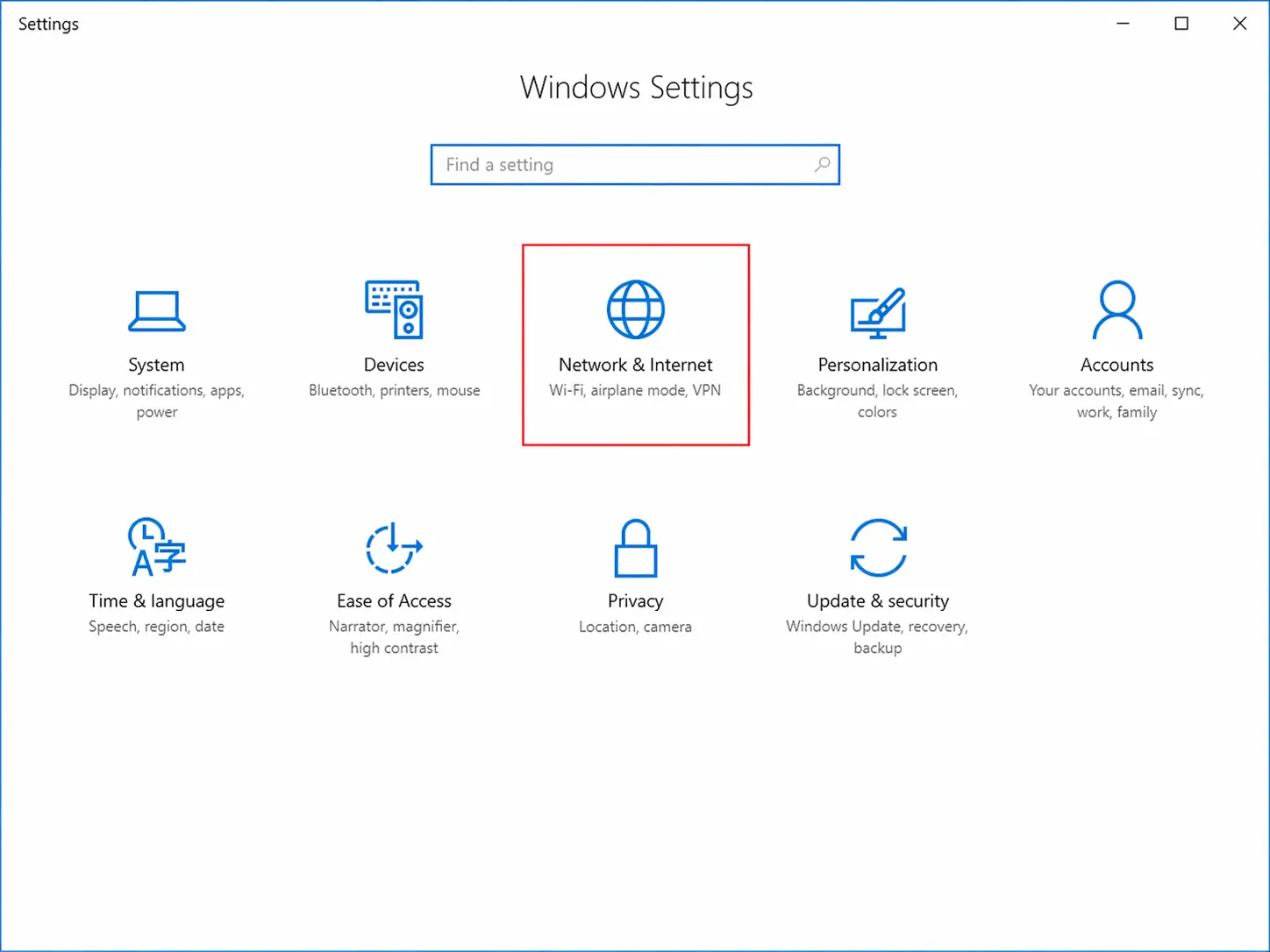Select the "Personalization" label

tap(878, 365)
